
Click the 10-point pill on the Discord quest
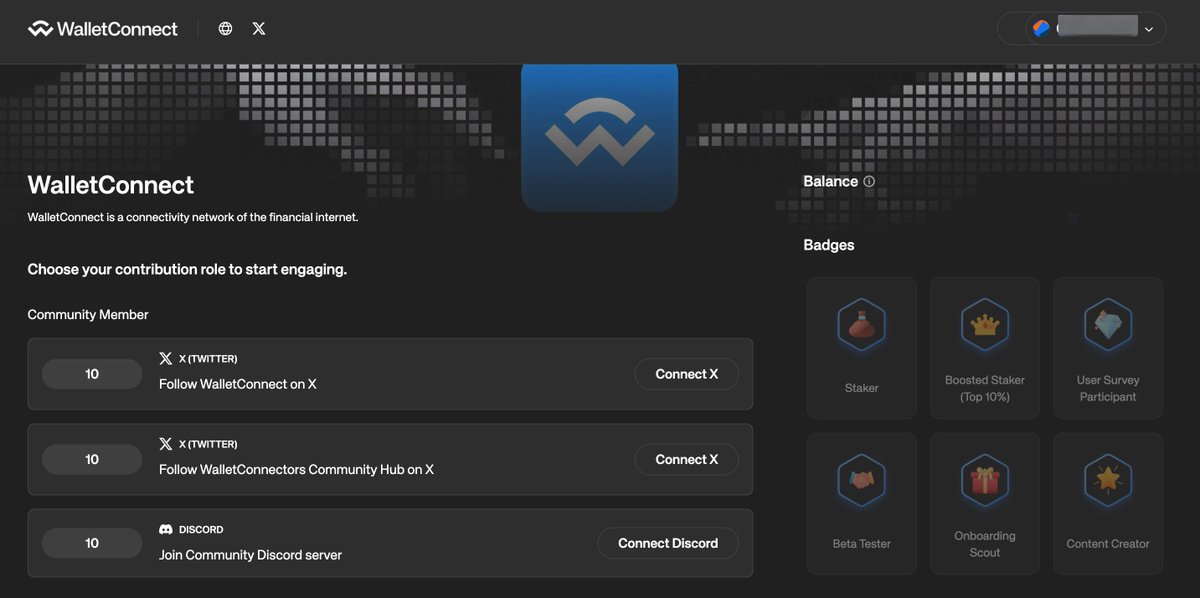click(x=91, y=543)
